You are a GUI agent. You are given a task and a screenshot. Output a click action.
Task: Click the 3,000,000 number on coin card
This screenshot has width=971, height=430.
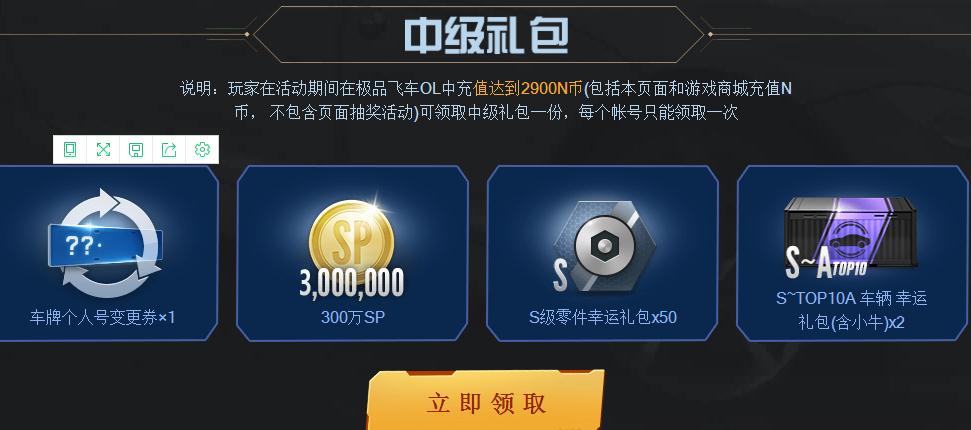pos(352,283)
